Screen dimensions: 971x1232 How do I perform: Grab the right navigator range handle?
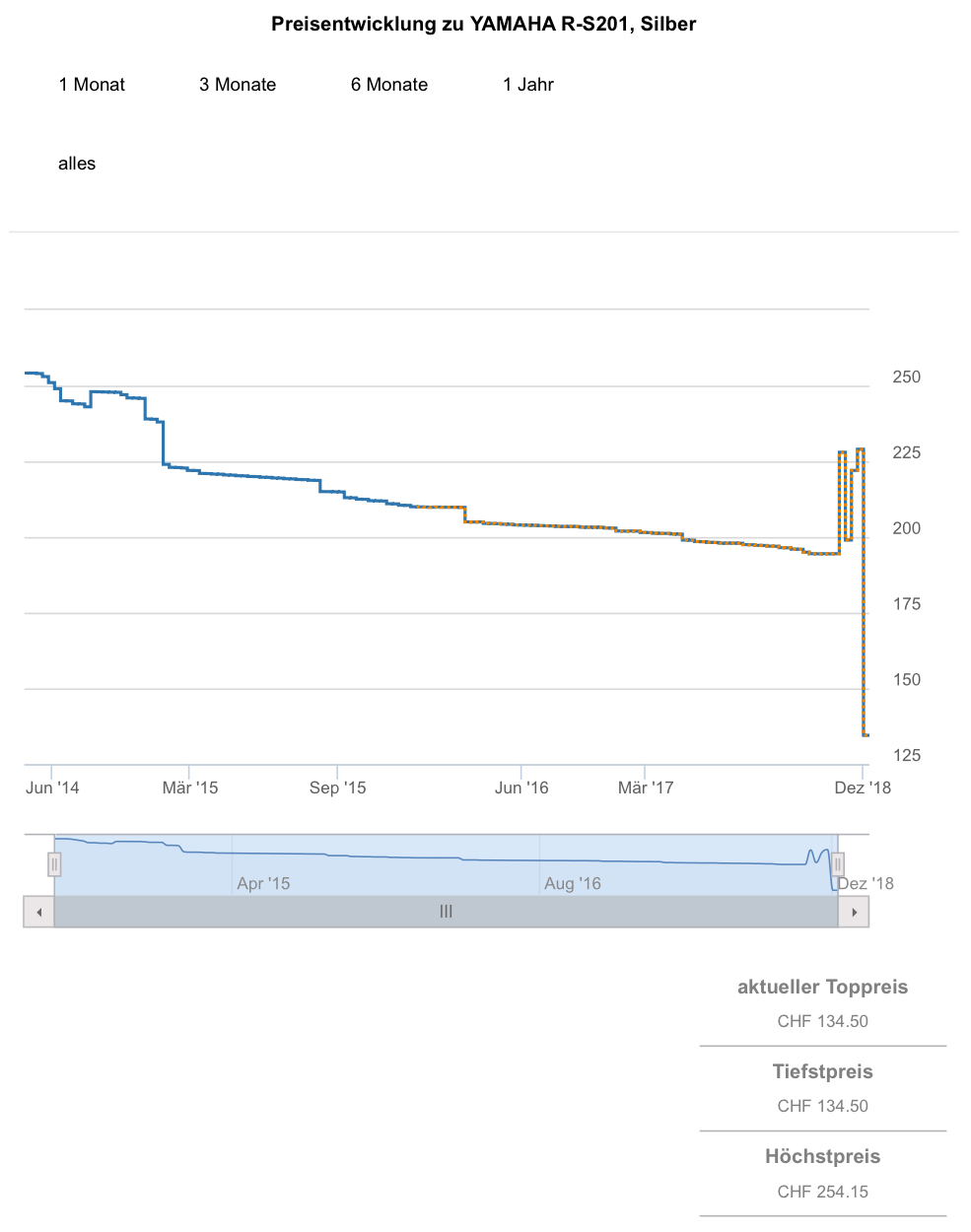coord(838,864)
